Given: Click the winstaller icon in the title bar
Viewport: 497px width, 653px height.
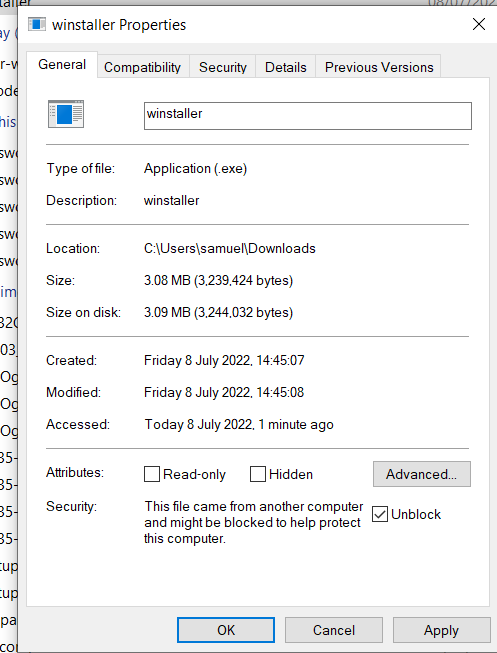Looking at the screenshot, I should [x=37, y=25].
